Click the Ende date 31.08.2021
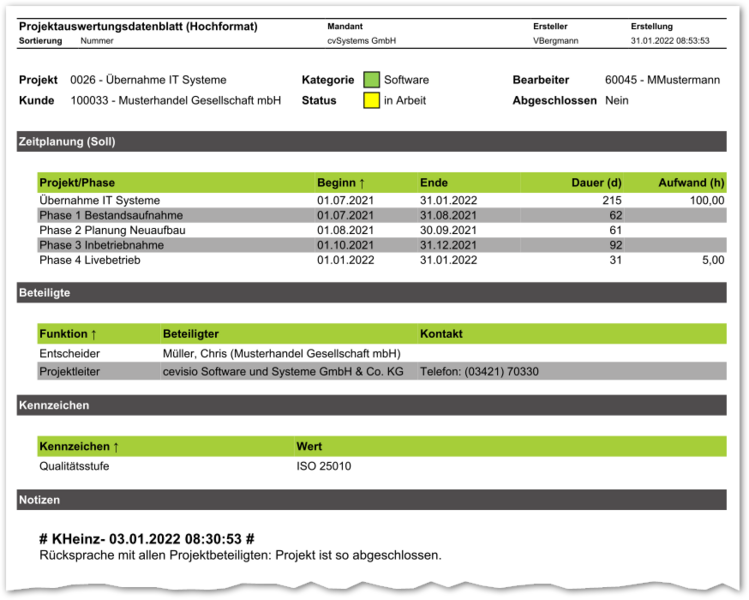Screen dimensions: 749x600 [x=448, y=215]
